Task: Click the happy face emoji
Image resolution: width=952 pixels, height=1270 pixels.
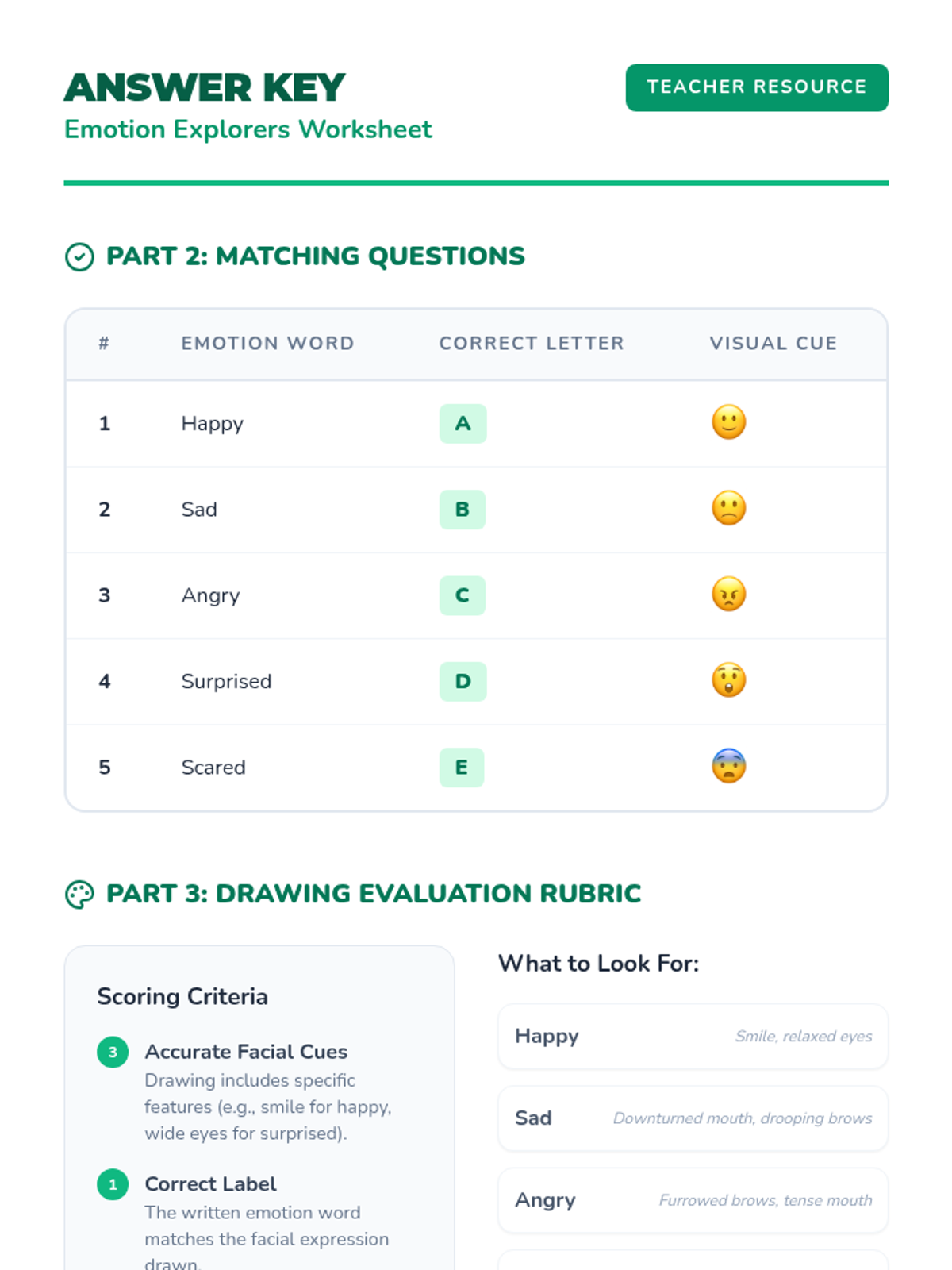Action: tap(728, 422)
